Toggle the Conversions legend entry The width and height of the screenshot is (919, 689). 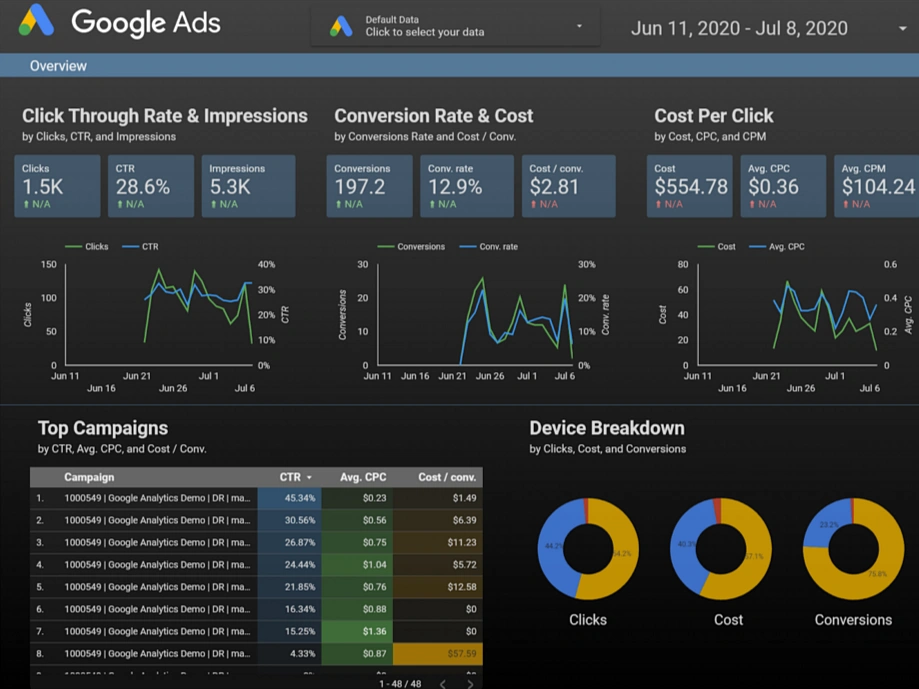click(x=411, y=247)
